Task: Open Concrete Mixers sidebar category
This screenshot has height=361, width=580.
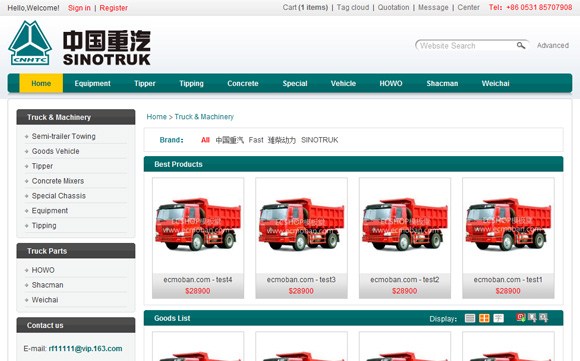Action: [x=58, y=181]
